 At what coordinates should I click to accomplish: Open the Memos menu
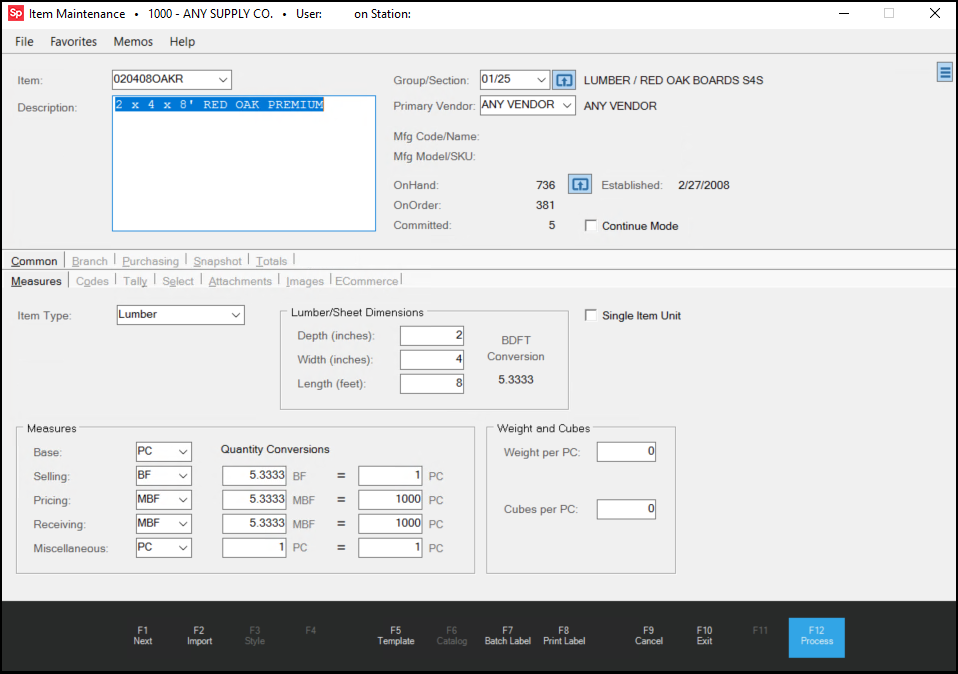[133, 42]
